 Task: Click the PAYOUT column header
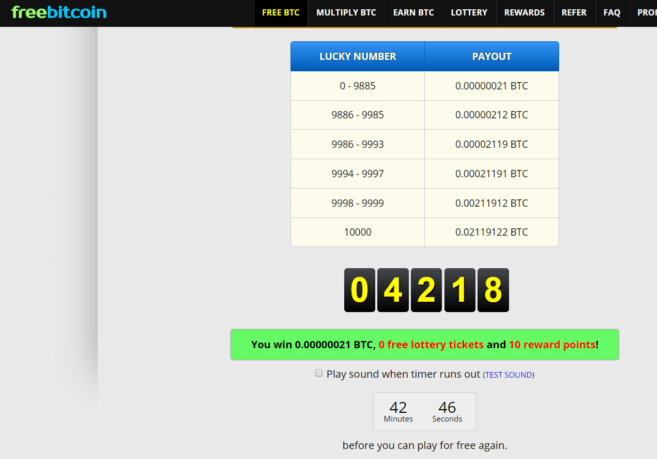pos(491,56)
